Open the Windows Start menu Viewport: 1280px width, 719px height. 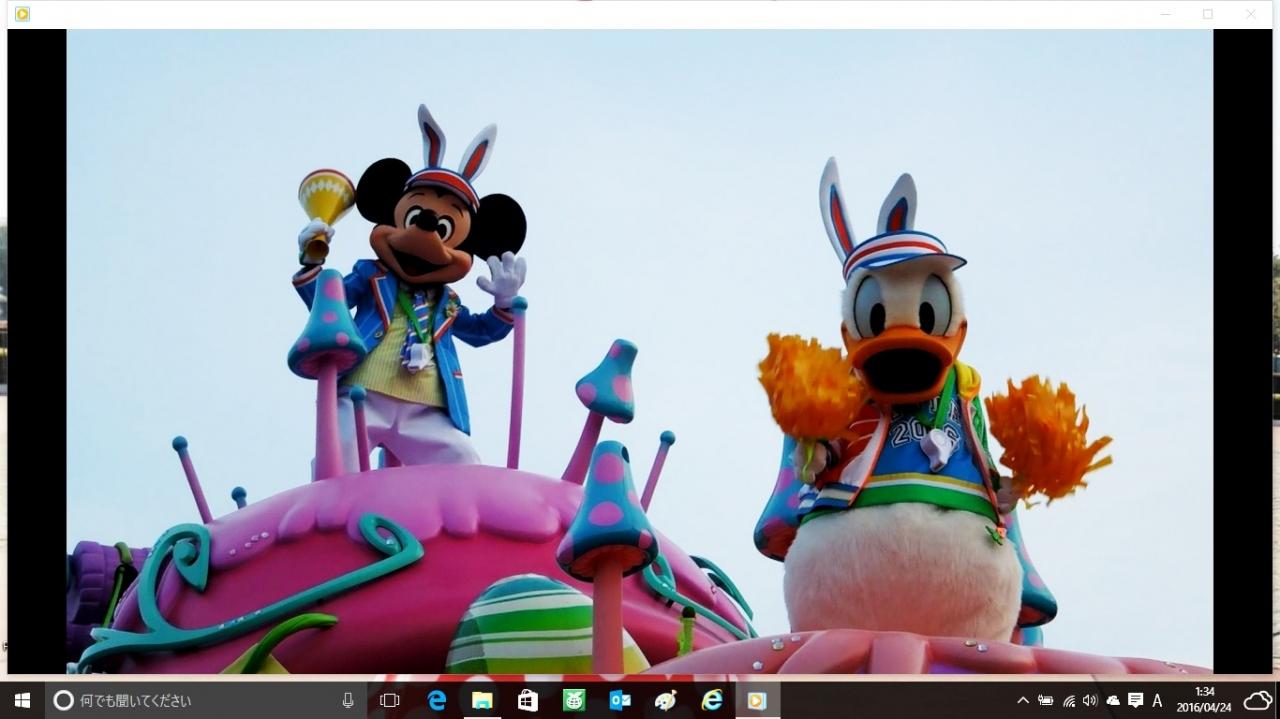point(22,701)
